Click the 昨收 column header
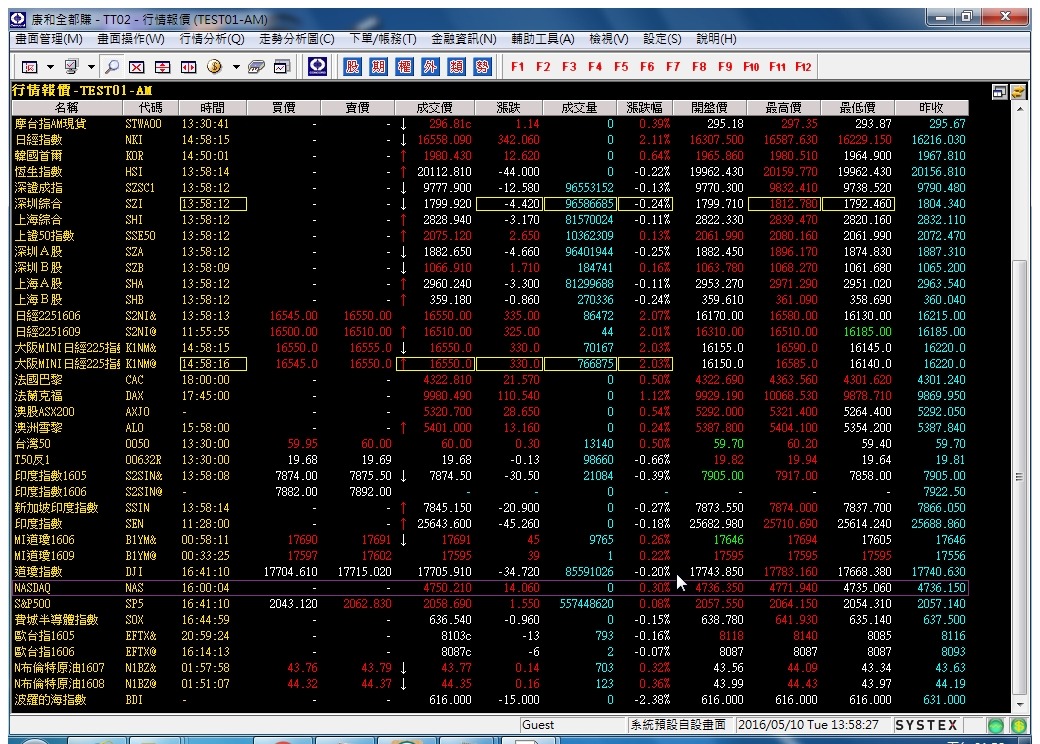 point(931,107)
